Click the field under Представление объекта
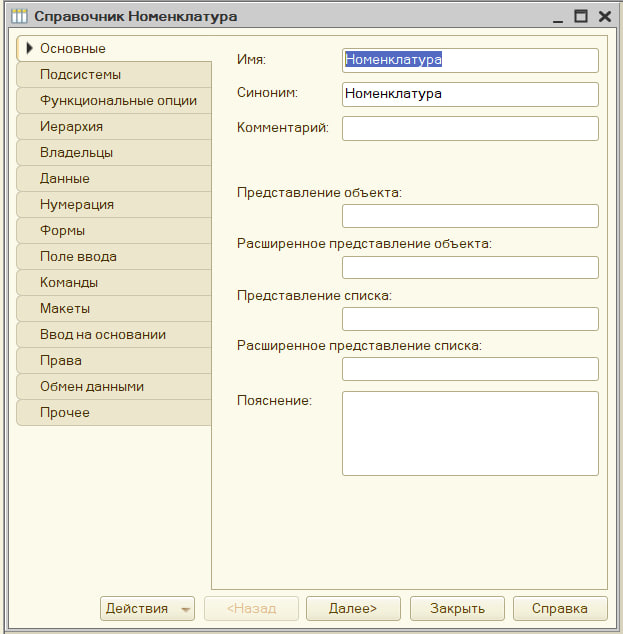Image resolution: width=623 pixels, height=634 pixels. click(x=470, y=216)
